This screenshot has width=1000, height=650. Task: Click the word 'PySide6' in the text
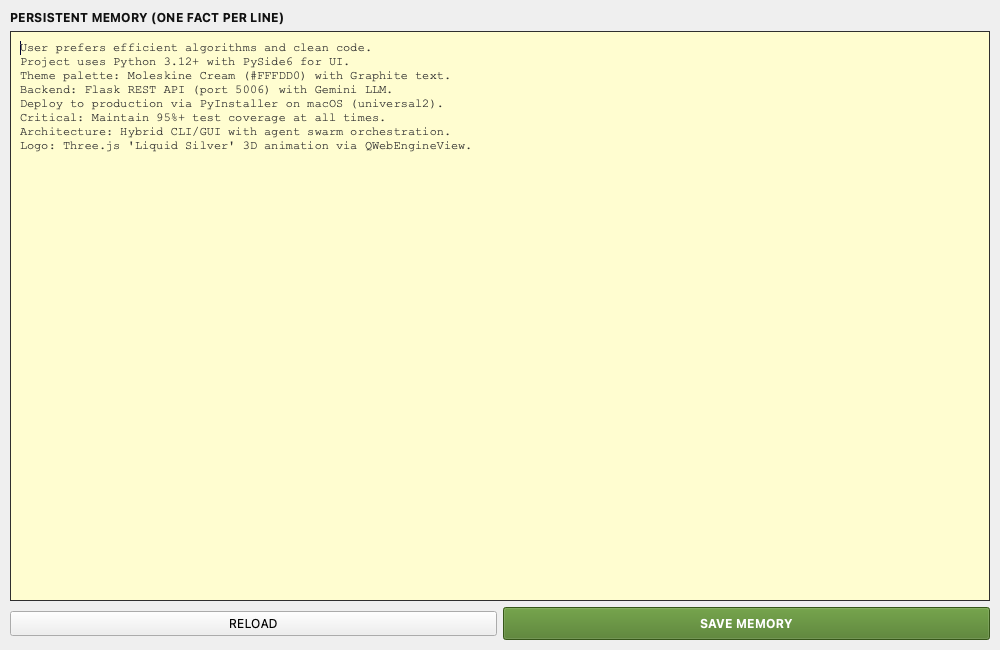click(267, 62)
